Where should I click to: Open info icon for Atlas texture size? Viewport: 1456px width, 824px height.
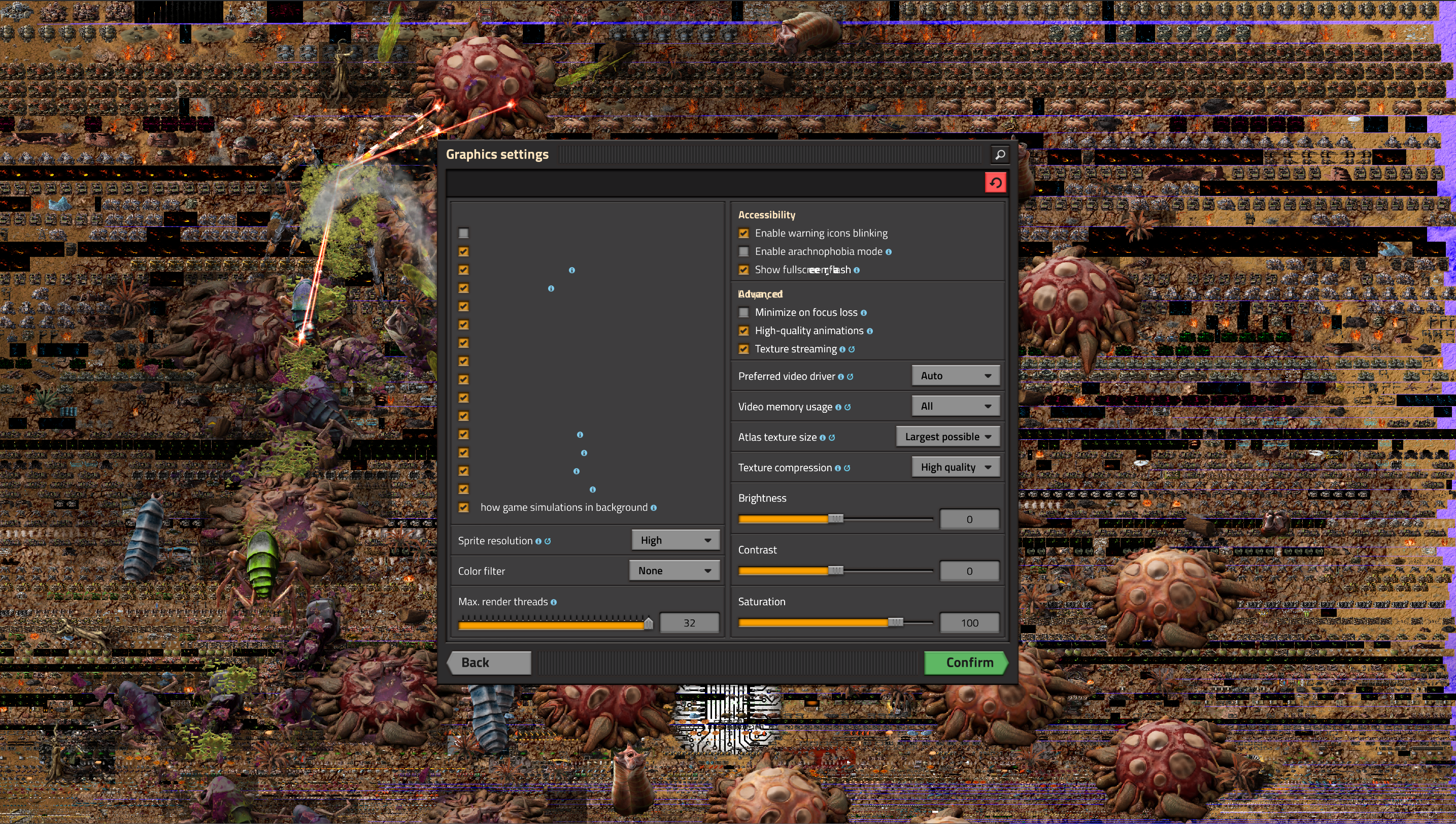[x=823, y=438]
